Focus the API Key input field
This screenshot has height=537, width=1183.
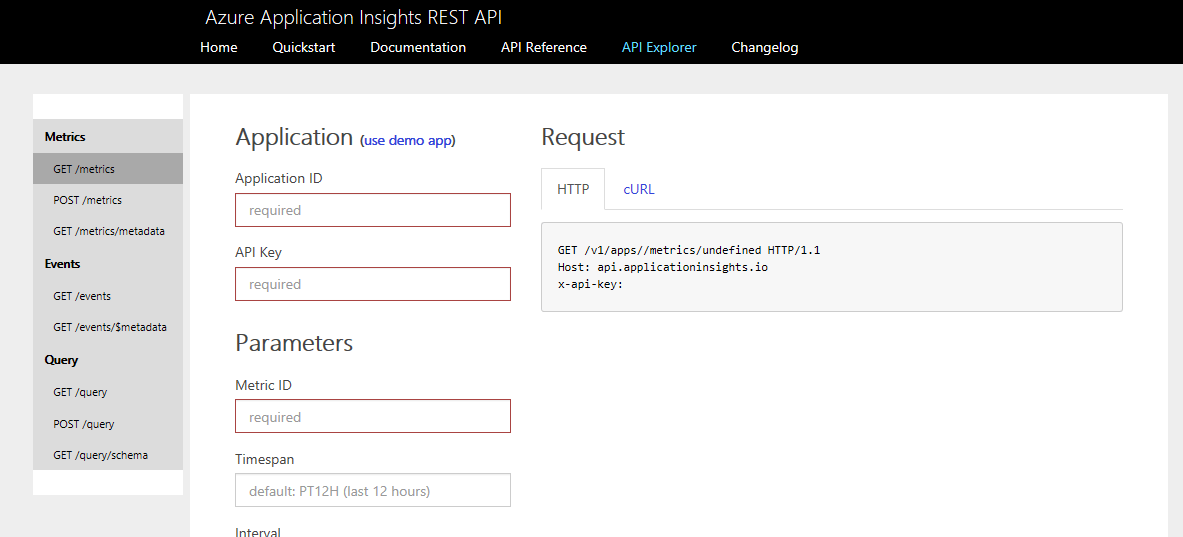tap(373, 284)
